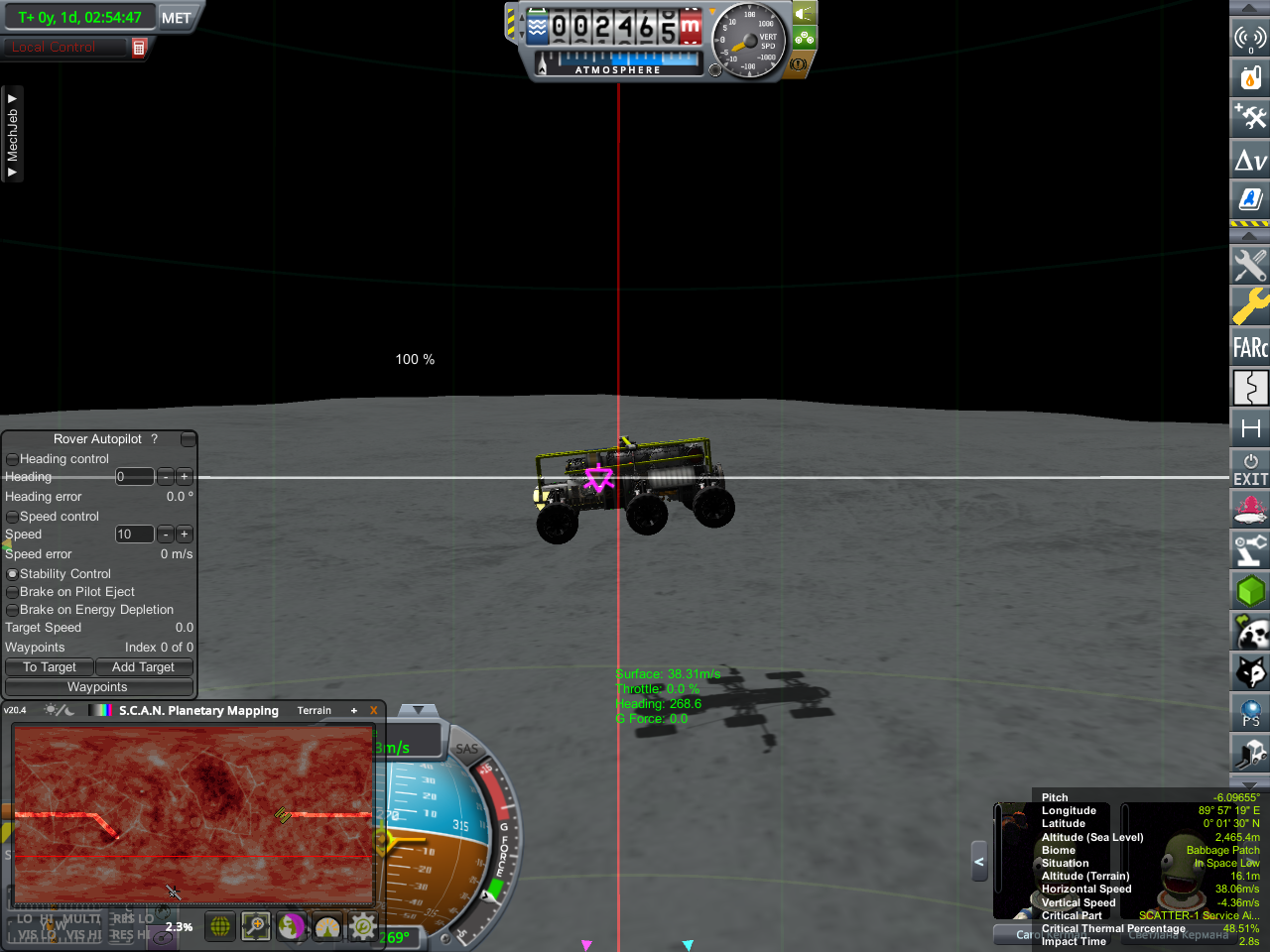Click the Local Control status label

coord(55,47)
